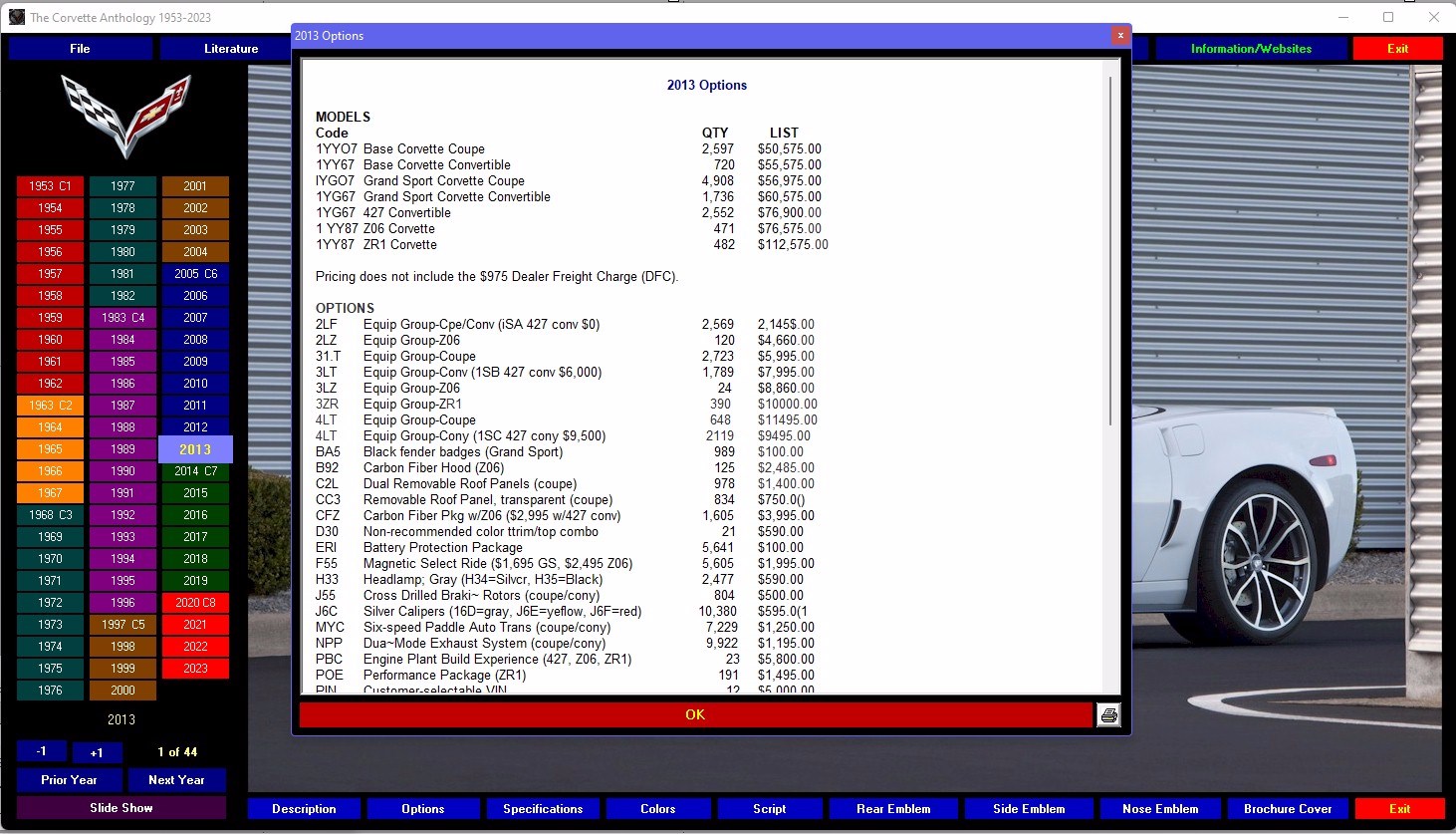The width and height of the screenshot is (1456, 834).
Task: Click the '$112,575.00' list price
Action: tap(793, 245)
